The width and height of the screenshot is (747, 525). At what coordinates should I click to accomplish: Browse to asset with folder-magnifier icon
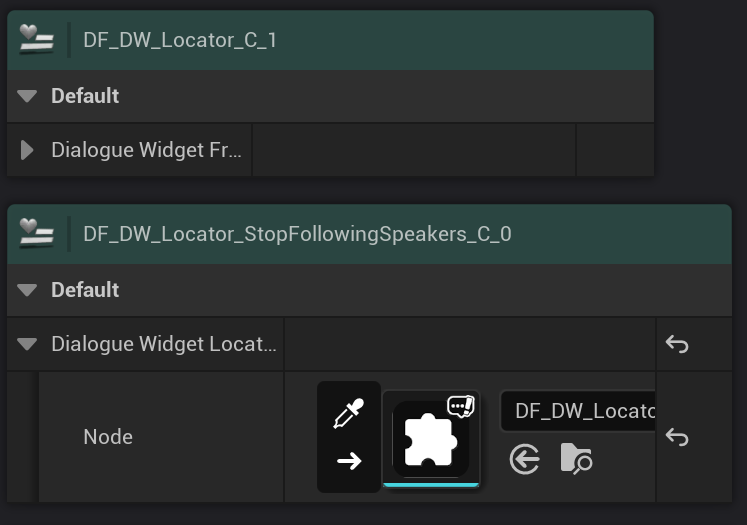tap(576, 459)
